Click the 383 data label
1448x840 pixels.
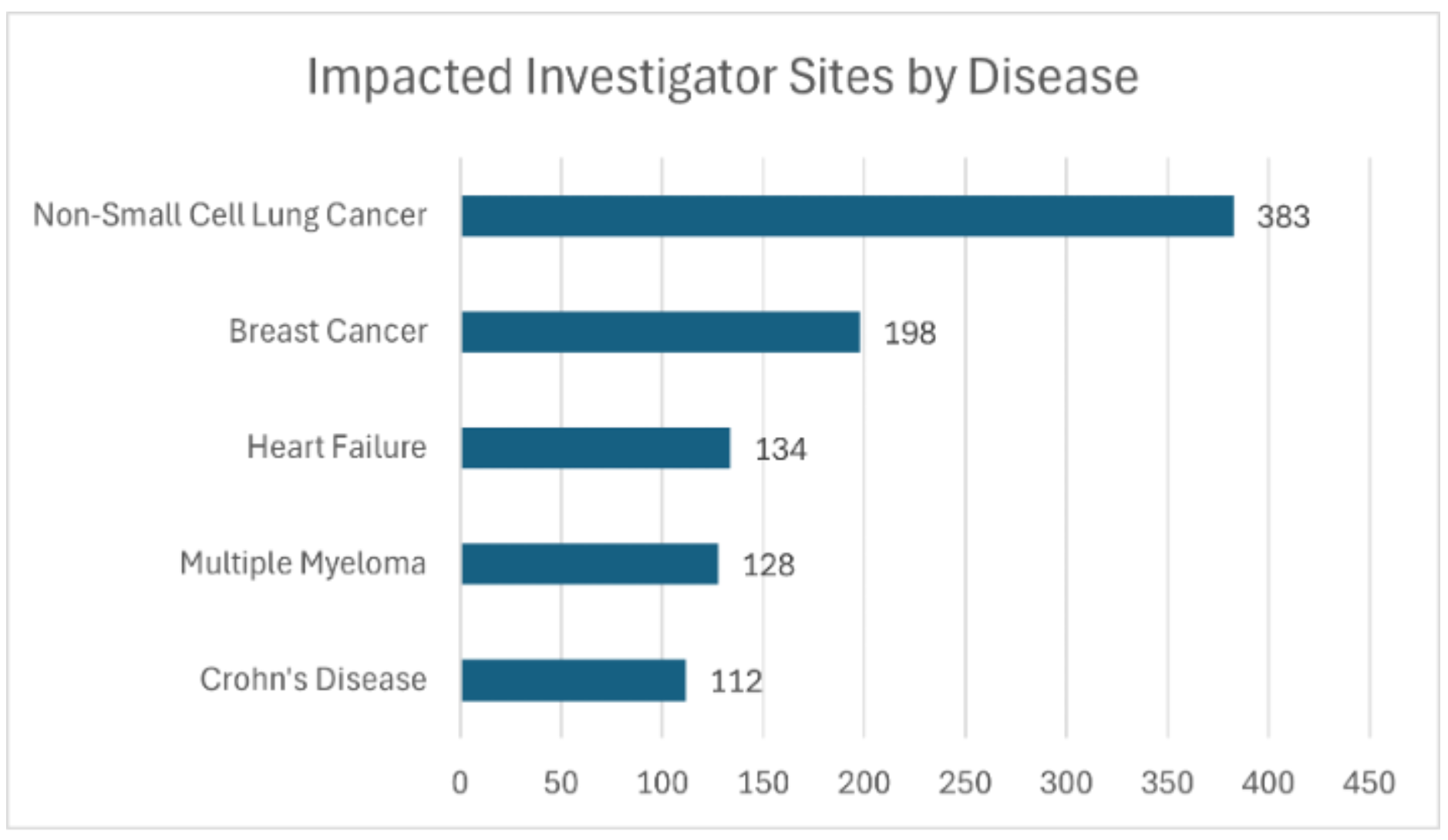tap(1283, 217)
